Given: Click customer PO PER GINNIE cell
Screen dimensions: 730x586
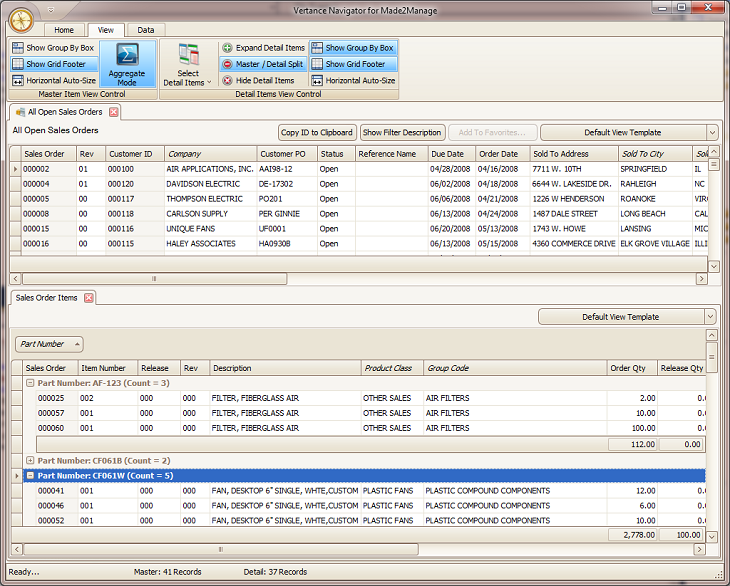Looking at the screenshot, I should pyautogui.click(x=287, y=214).
